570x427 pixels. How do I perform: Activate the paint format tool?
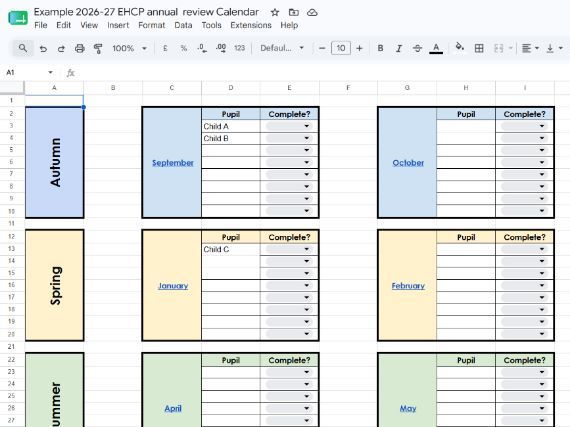coord(98,48)
